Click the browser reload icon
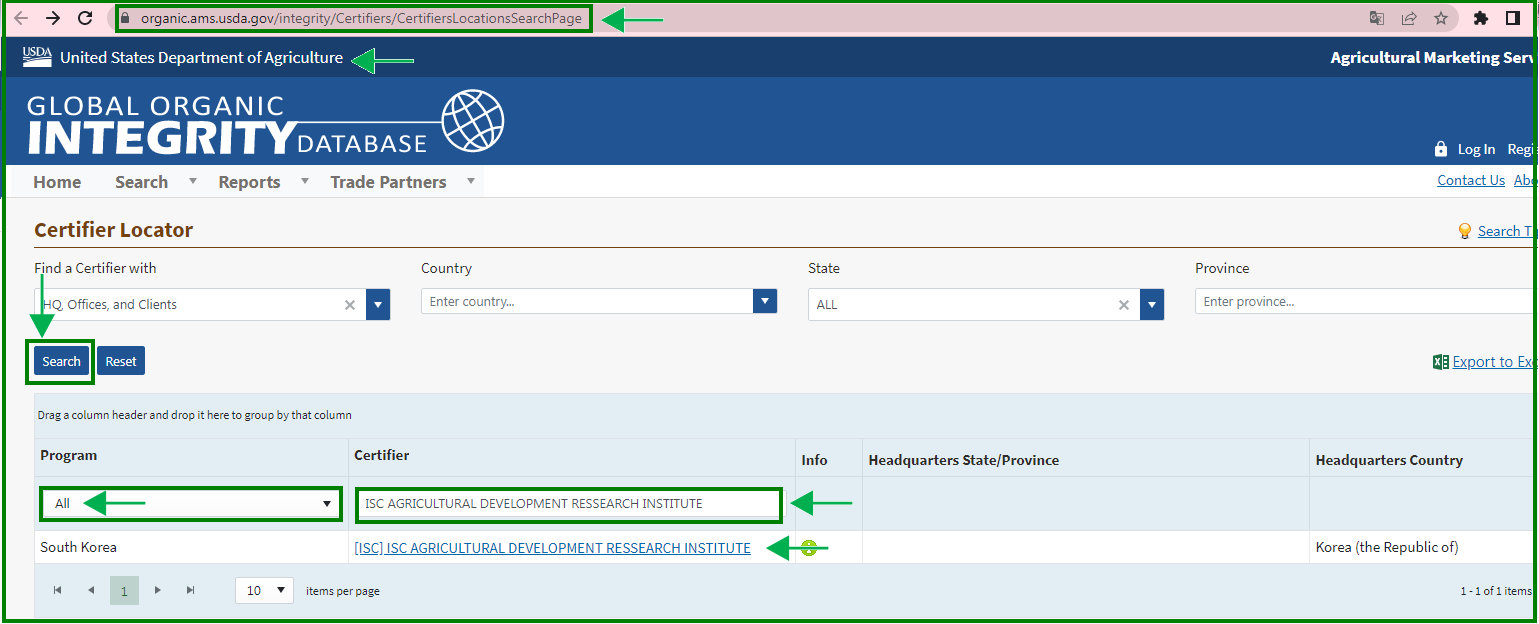 [x=85, y=18]
